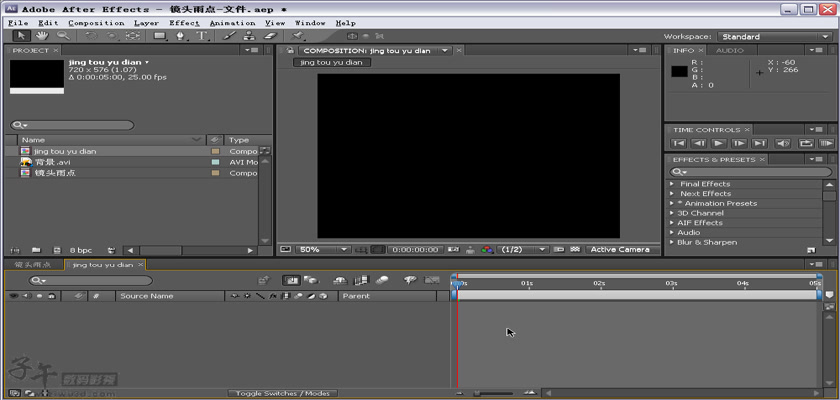Toggle the composition viewer lock icon
840x400 pixels.
290,50
